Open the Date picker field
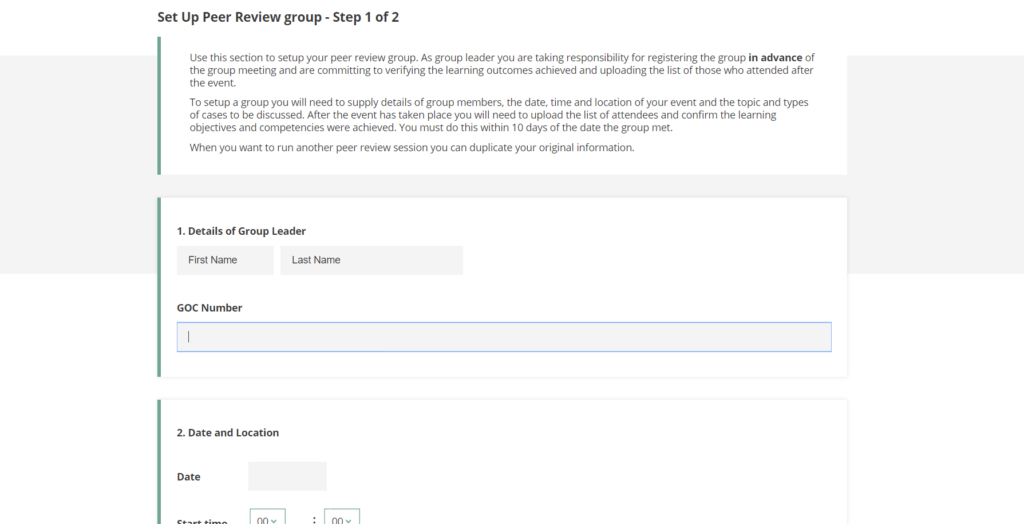 pyautogui.click(x=287, y=476)
